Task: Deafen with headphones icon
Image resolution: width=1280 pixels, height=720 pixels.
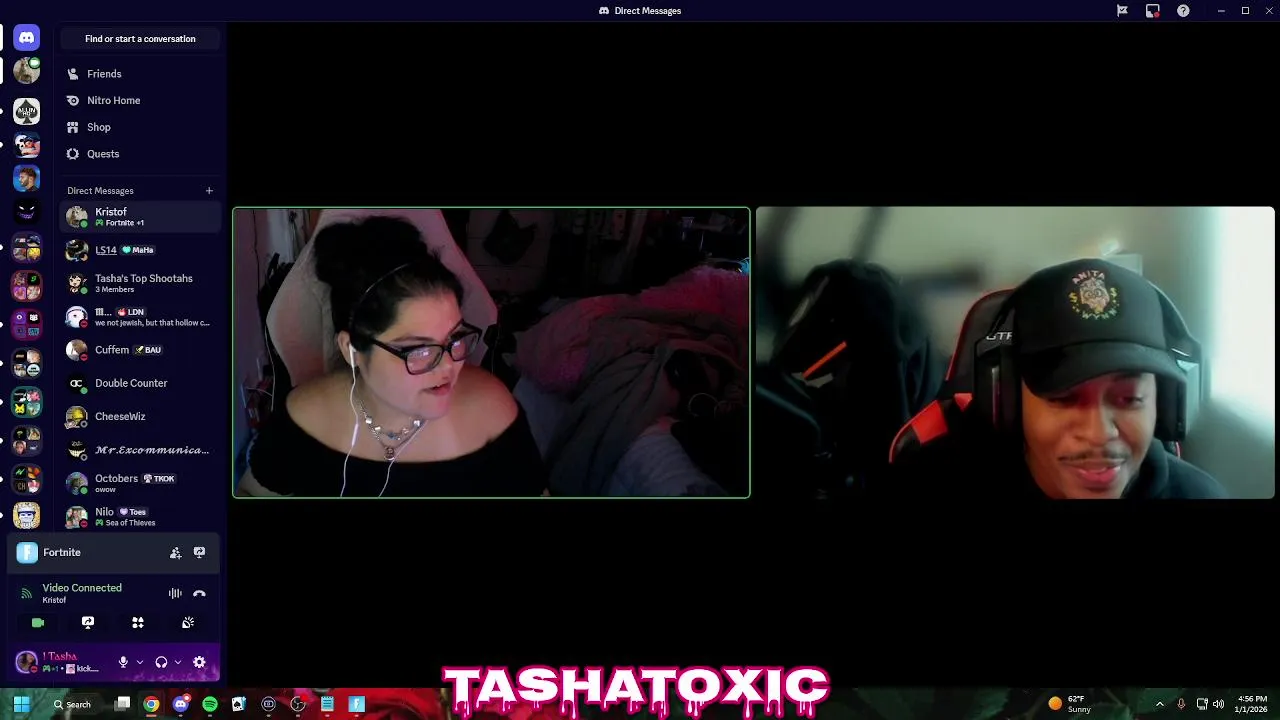Action: pyautogui.click(x=161, y=662)
